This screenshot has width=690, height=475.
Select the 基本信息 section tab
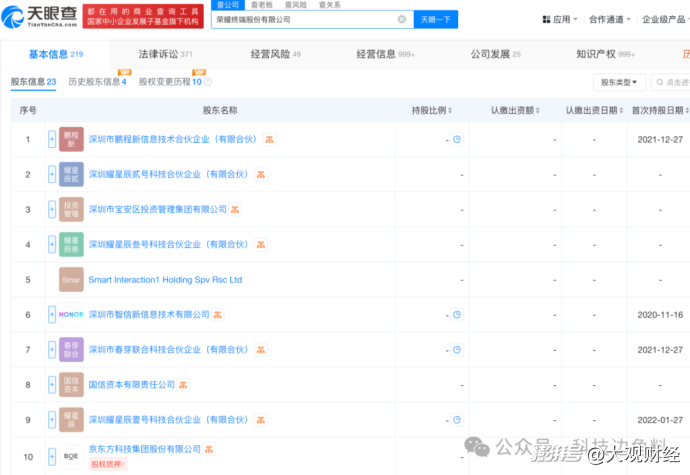(56, 54)
